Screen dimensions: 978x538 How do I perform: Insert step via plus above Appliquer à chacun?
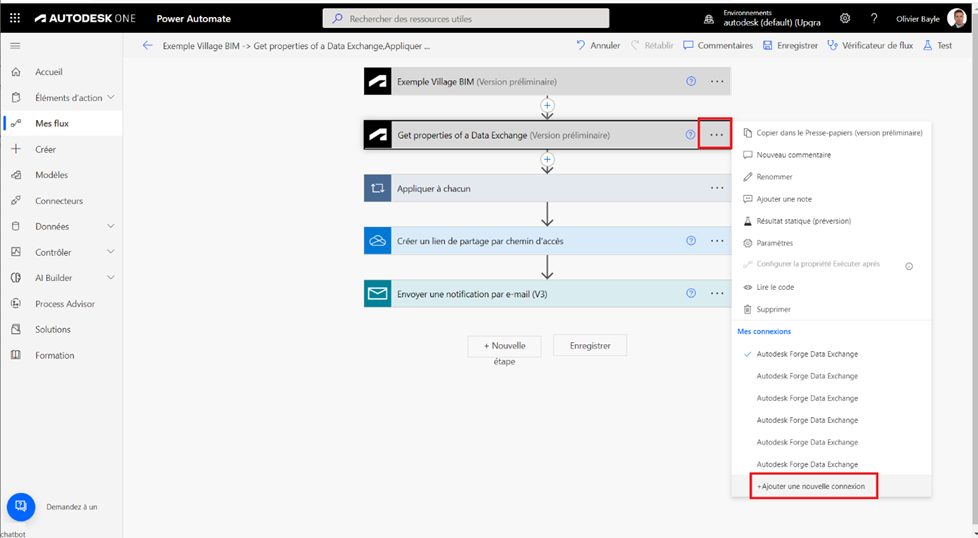click(547, 159)
